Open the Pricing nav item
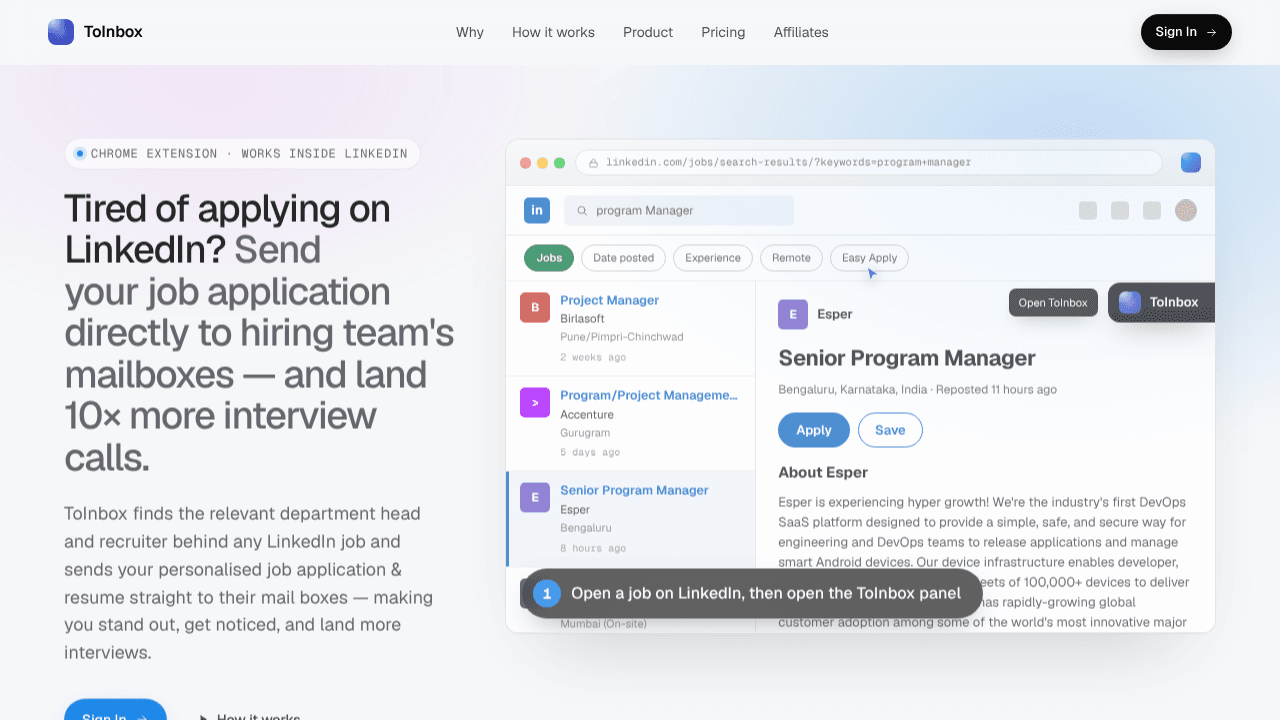The height and width of the screenshot is (720, 1280). coord(723,32)
